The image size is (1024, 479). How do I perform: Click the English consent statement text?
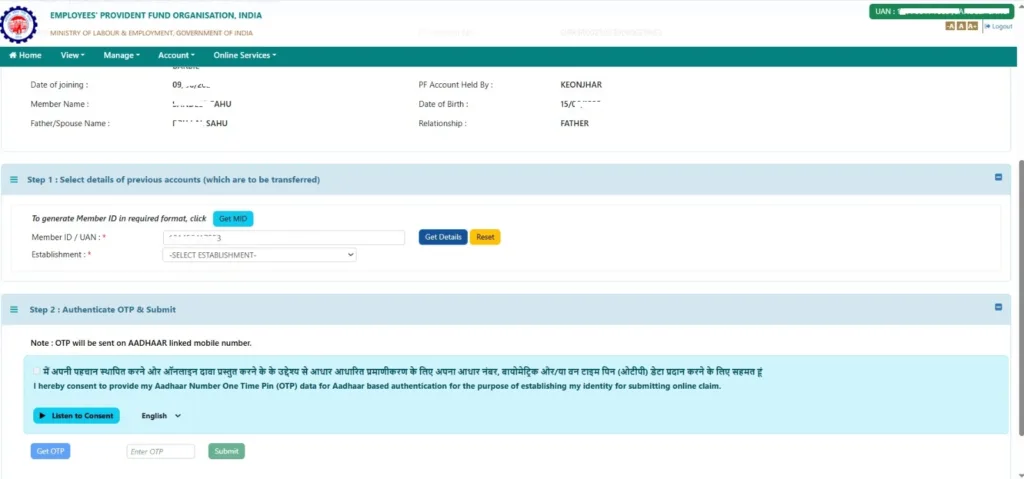click(377, 386)
